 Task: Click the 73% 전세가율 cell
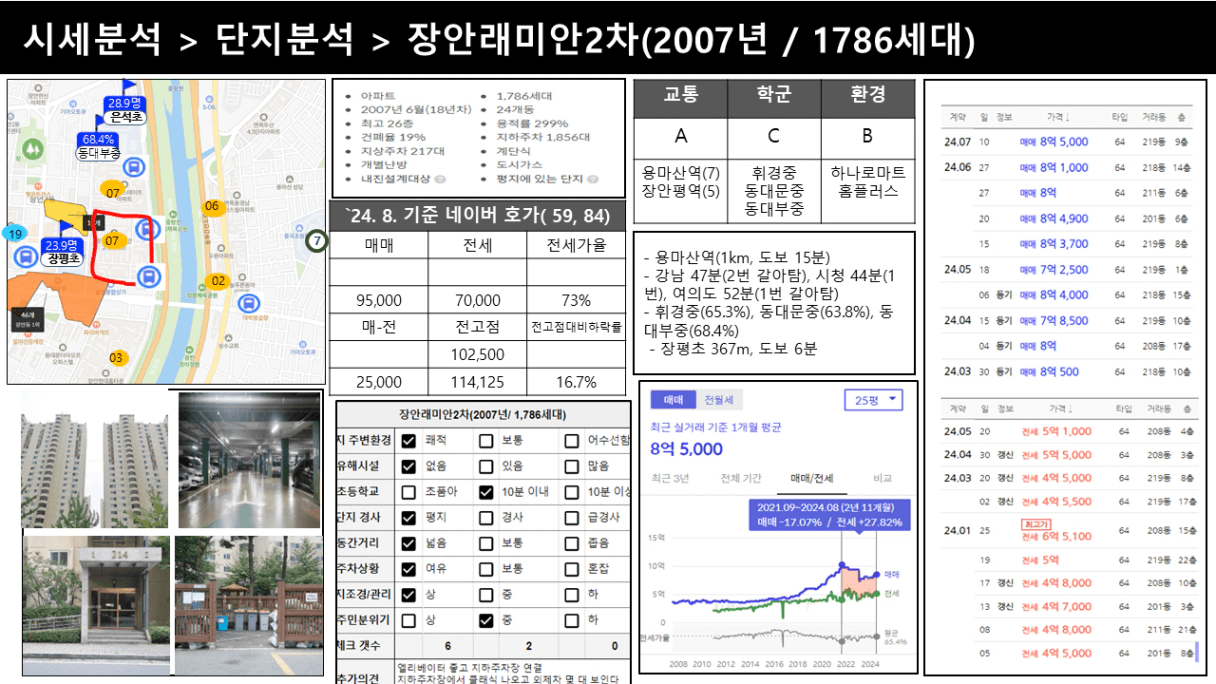576,300
